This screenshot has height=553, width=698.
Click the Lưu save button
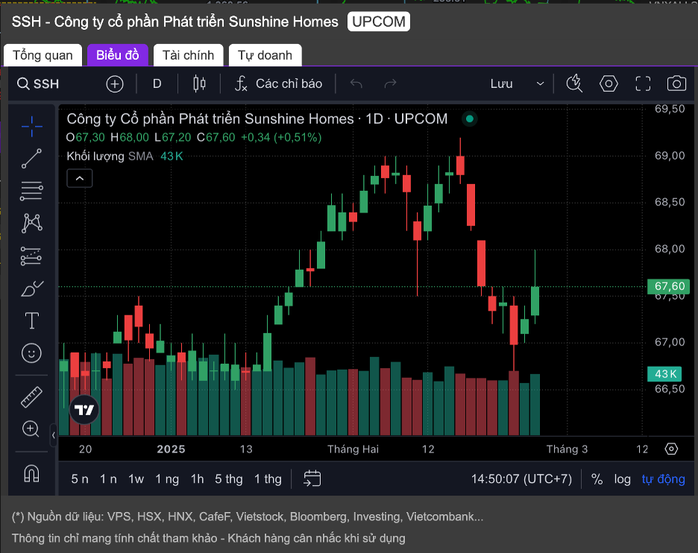tap(501, 84)
